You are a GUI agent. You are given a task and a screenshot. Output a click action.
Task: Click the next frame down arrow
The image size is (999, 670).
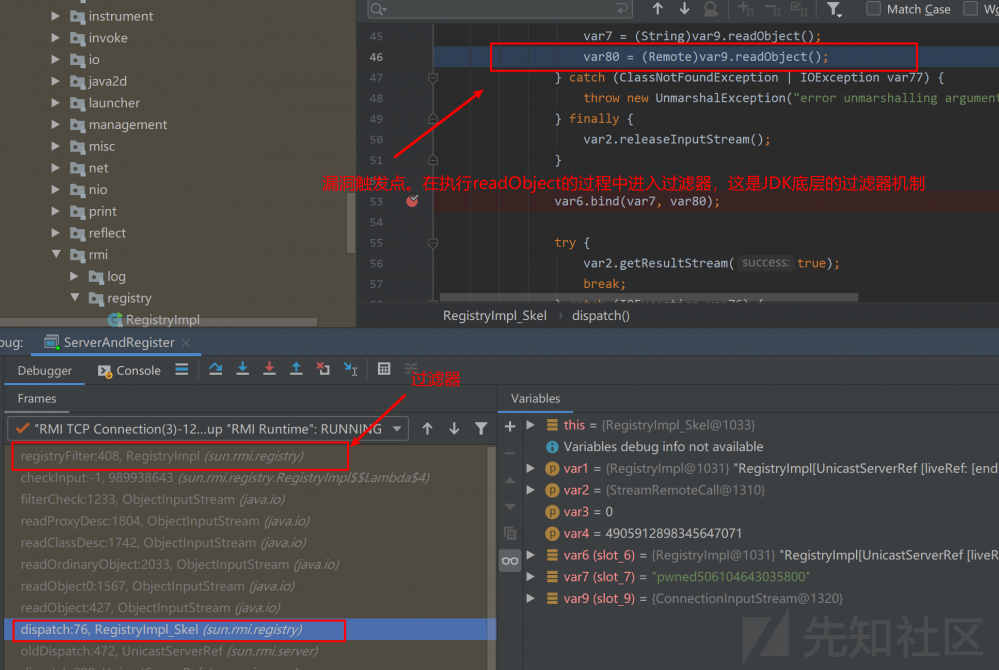(x=454, y=429)
